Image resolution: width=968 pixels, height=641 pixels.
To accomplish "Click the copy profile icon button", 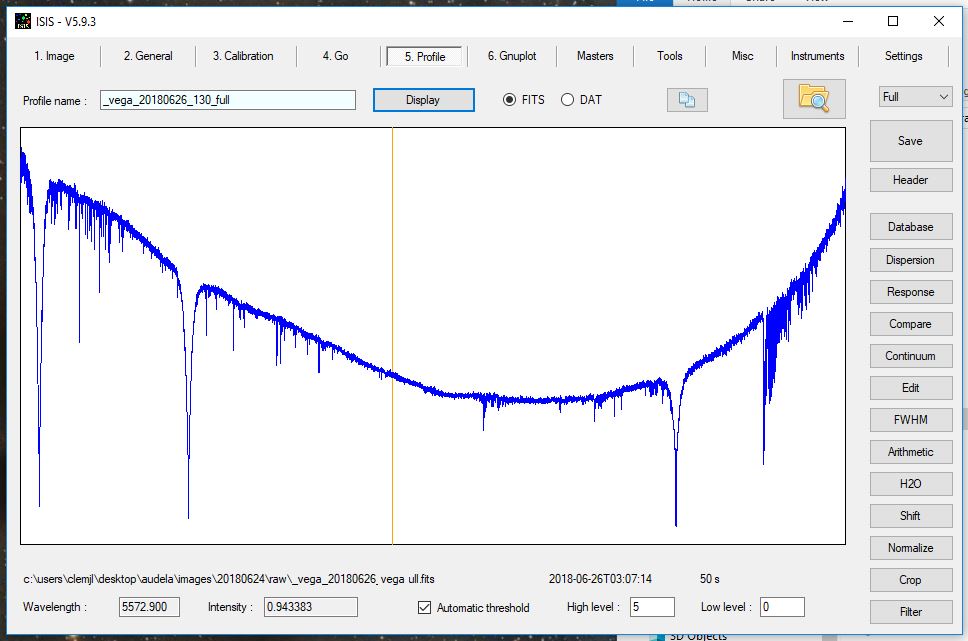I will click(x=687, y=100).
